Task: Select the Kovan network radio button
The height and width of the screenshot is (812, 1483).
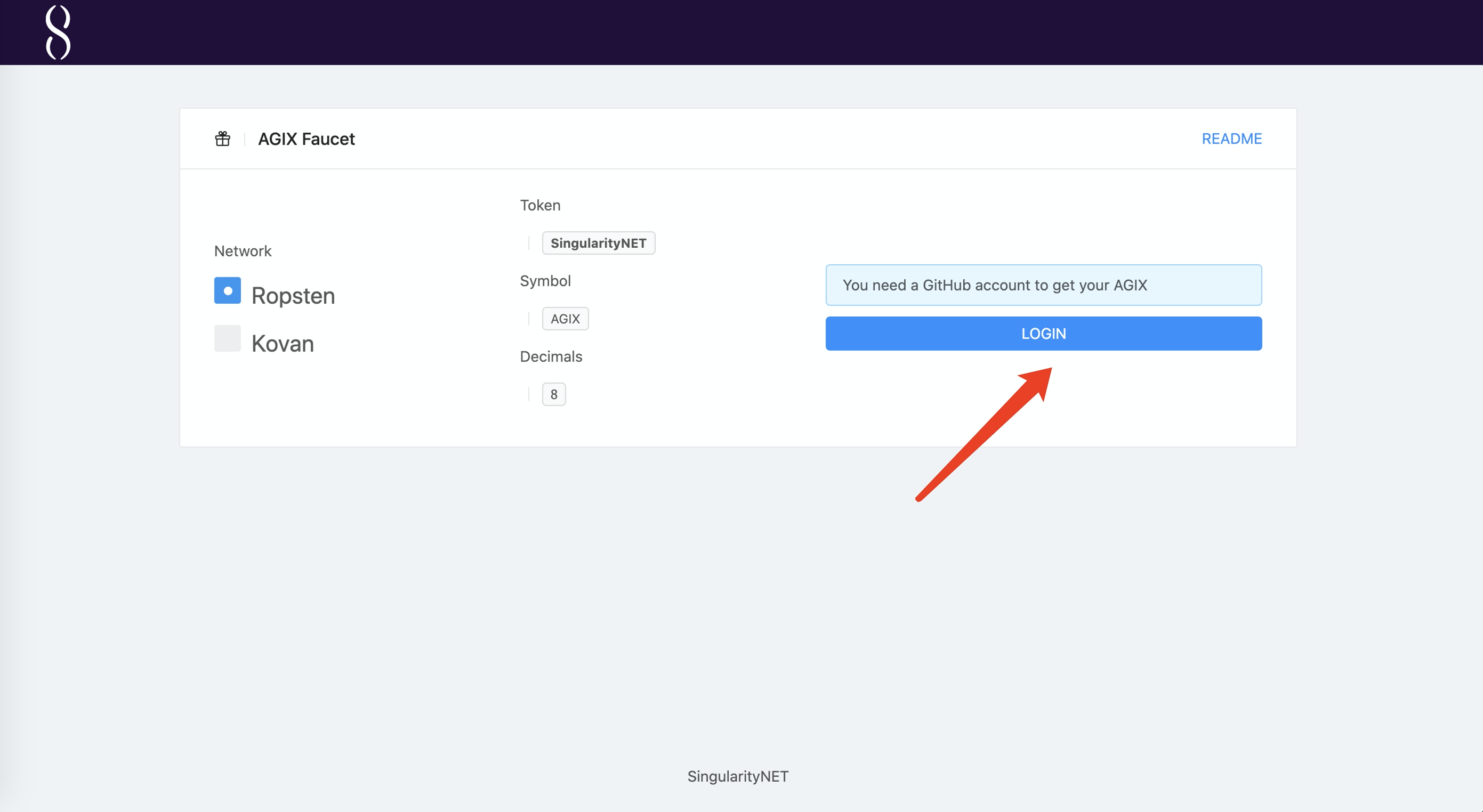Action: pos(228,338)
